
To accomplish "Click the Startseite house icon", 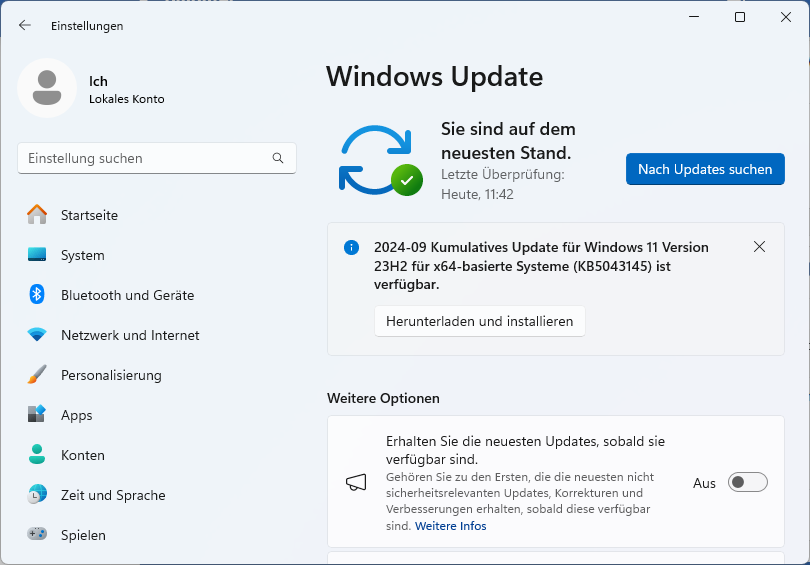I will [x=37, y=214].
